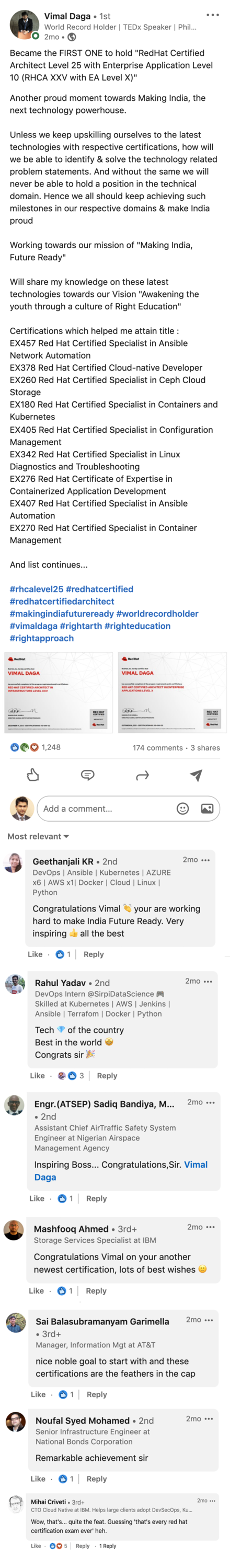
Task: Open the options menu on Rahul Yadav's comment
Action: 208,981
